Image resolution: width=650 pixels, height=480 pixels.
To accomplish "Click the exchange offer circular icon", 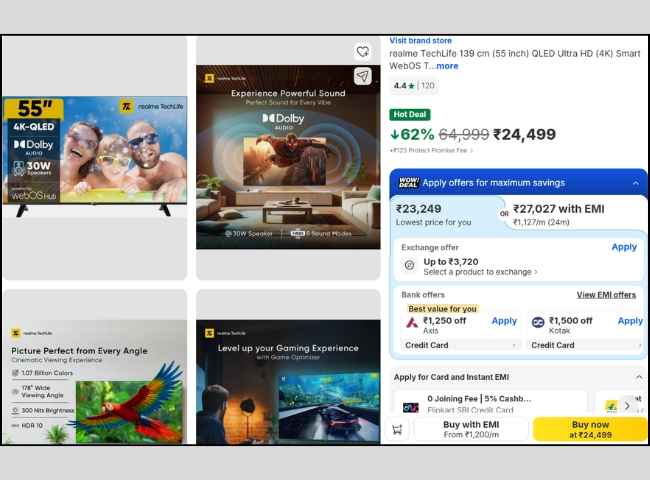I will pos(410,265).
